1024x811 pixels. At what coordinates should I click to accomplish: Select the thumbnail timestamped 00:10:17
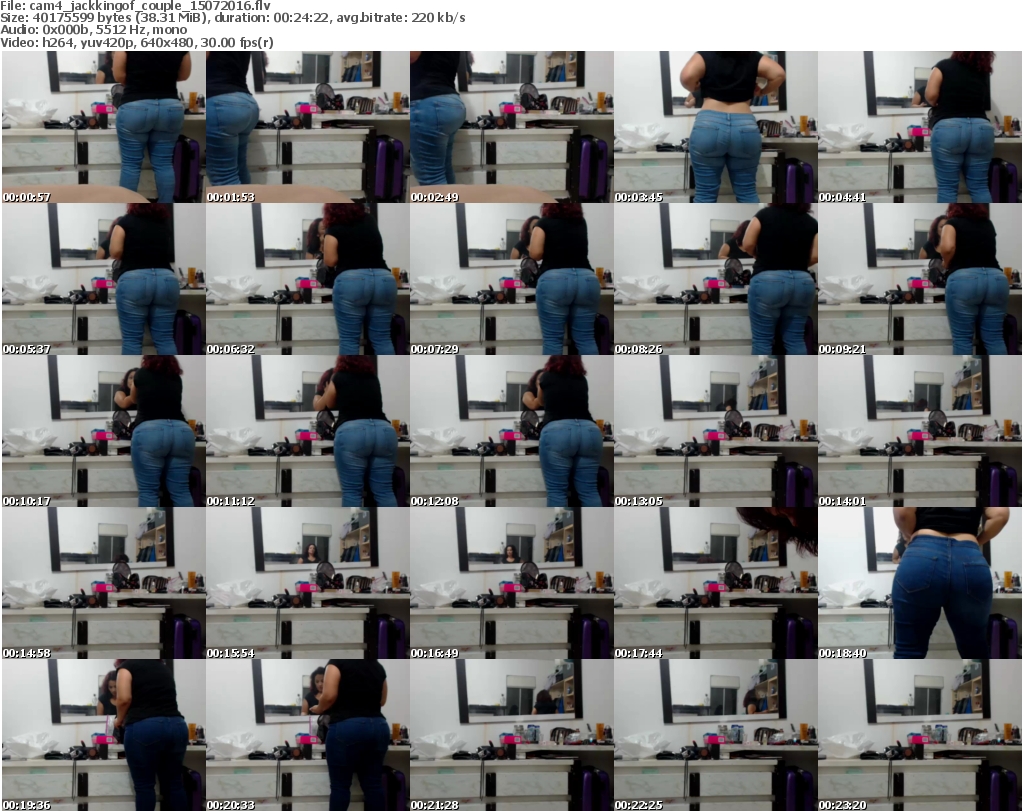(x=103, y=431)
